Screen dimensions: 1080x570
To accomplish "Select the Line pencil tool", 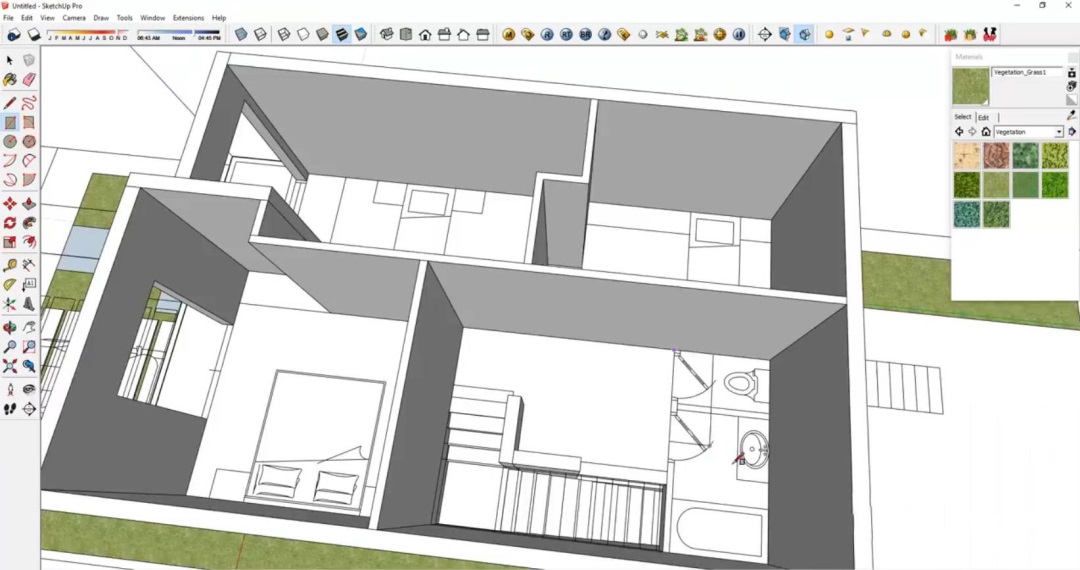I will pyautogui.click(x=10, y=103).
